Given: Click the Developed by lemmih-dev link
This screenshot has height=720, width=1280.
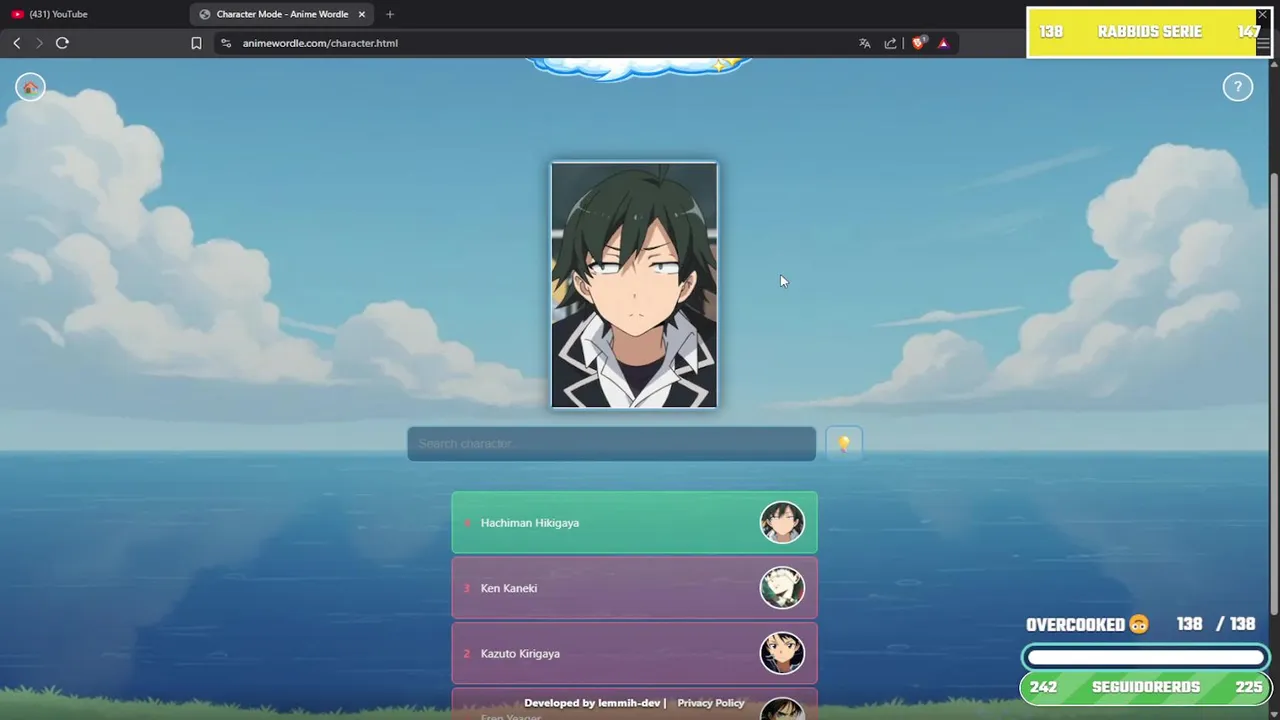Looking at the screenshot, I should (x=592, y=703).
